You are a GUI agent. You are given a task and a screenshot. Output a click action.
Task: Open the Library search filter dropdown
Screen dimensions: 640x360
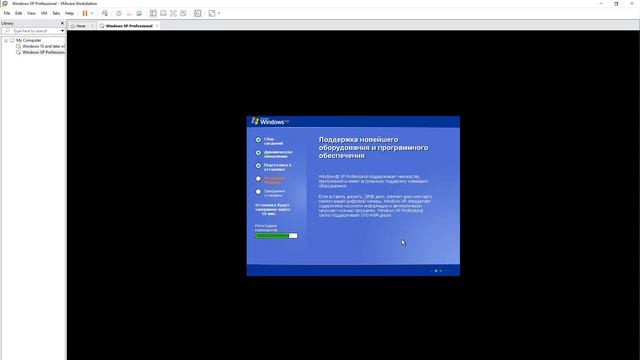[x=62, y=31]
